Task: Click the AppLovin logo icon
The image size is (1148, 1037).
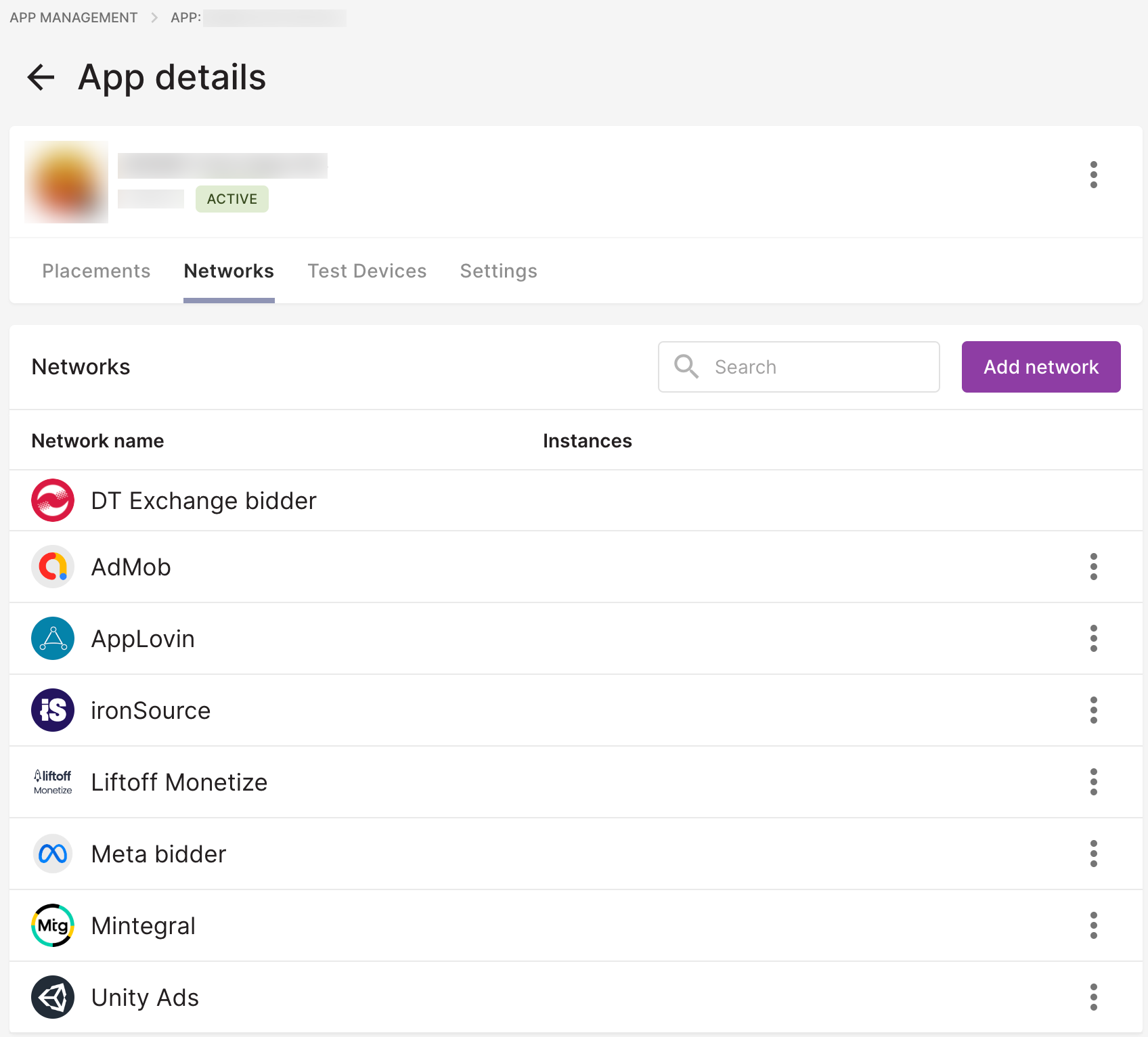Action: pos(53,638)
